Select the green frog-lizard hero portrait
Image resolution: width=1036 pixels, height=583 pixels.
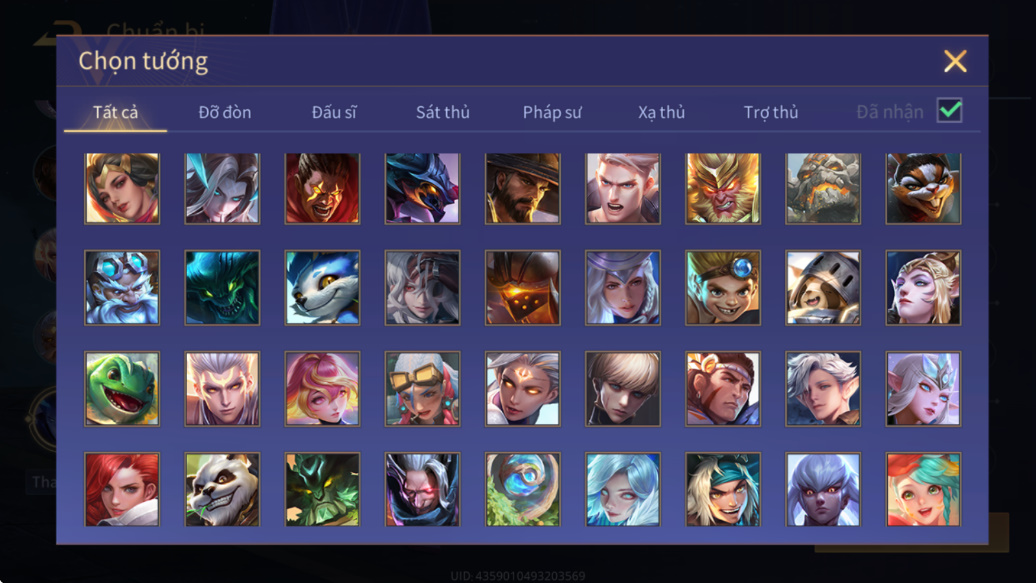tap(122, 389)
